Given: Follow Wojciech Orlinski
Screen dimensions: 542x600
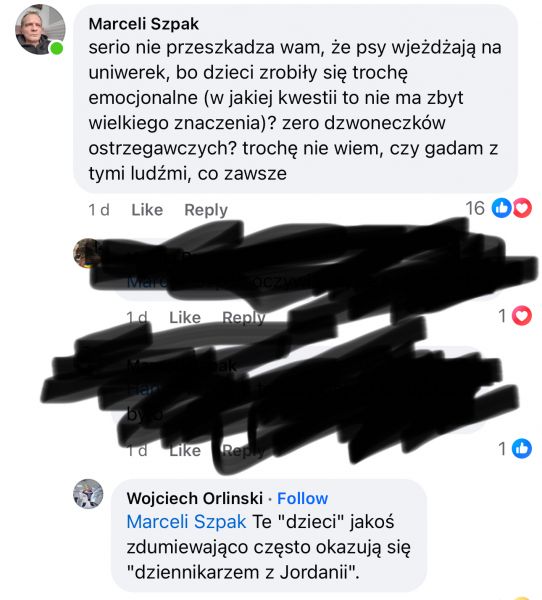Looking at the screenshot, I should [302, 498].
